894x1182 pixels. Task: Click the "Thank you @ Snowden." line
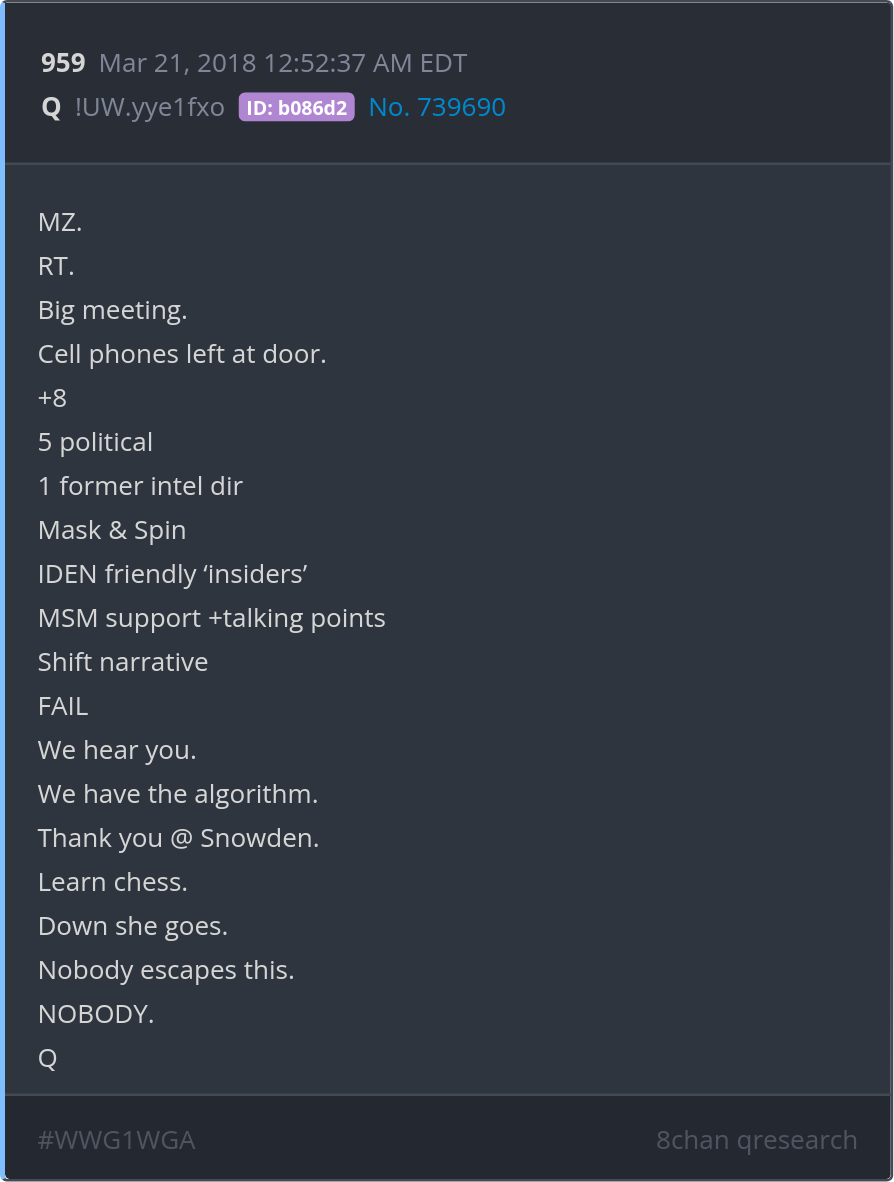(x=178, y=838)
